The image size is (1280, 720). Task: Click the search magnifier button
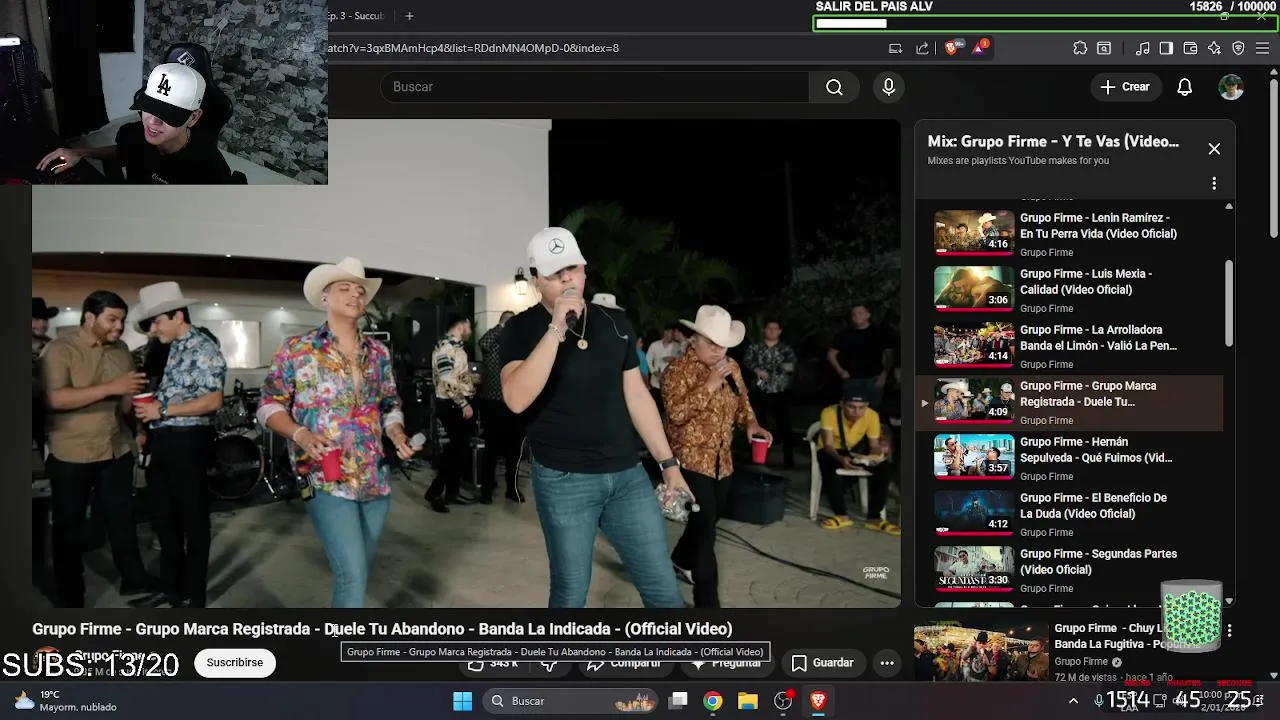834,87
